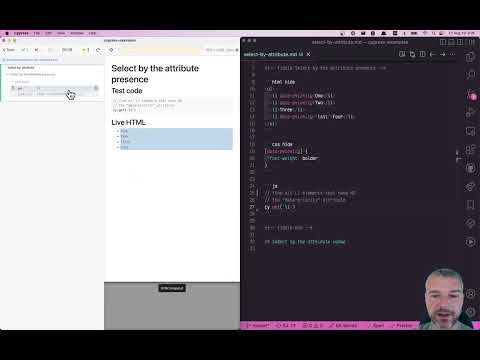Click the Prettier status bar item

(x=401, y=325)
